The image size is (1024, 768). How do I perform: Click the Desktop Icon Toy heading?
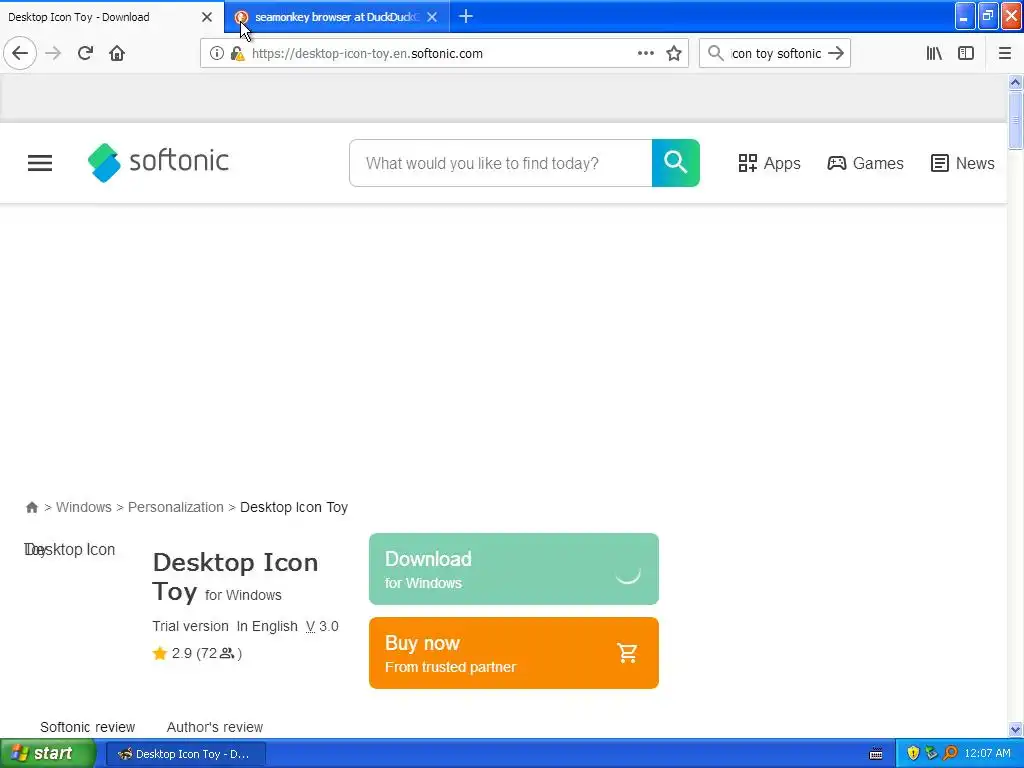point(235,577)
